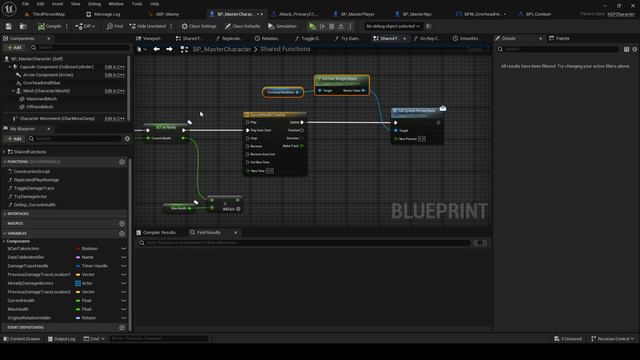Click the green Play button
640x360 pixels.
click(x=312, y=26)
